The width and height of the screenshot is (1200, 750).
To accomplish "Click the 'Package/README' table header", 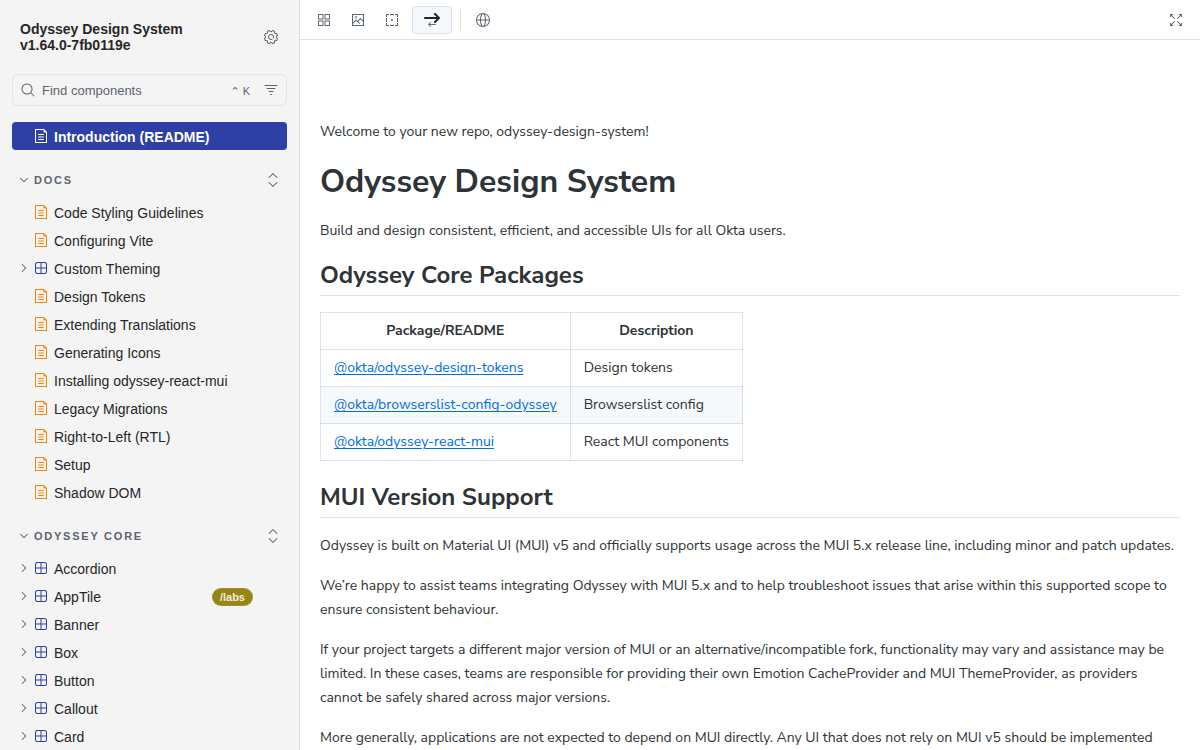I will point(445,330).
